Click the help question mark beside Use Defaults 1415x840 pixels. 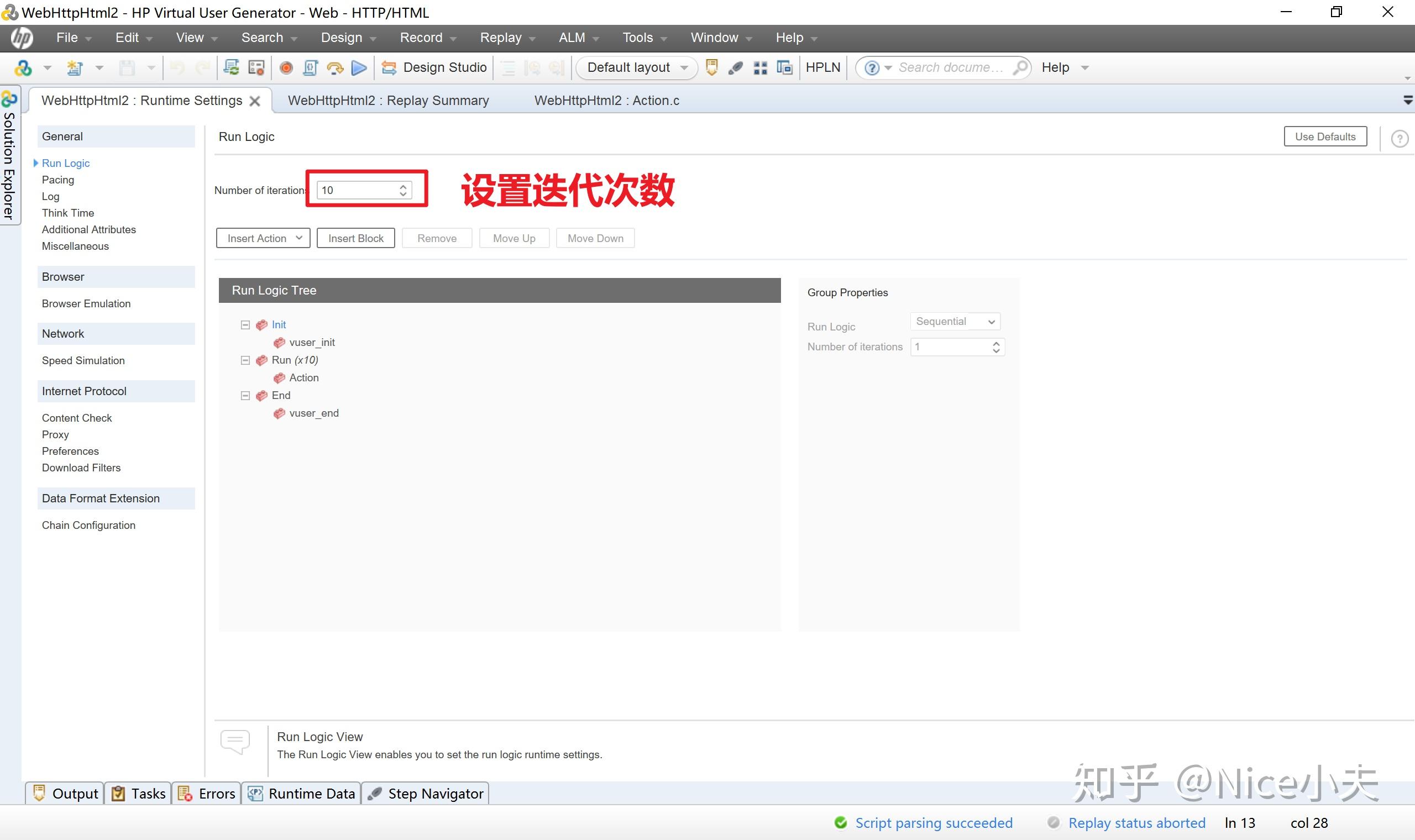click(x=1399, y=139)
